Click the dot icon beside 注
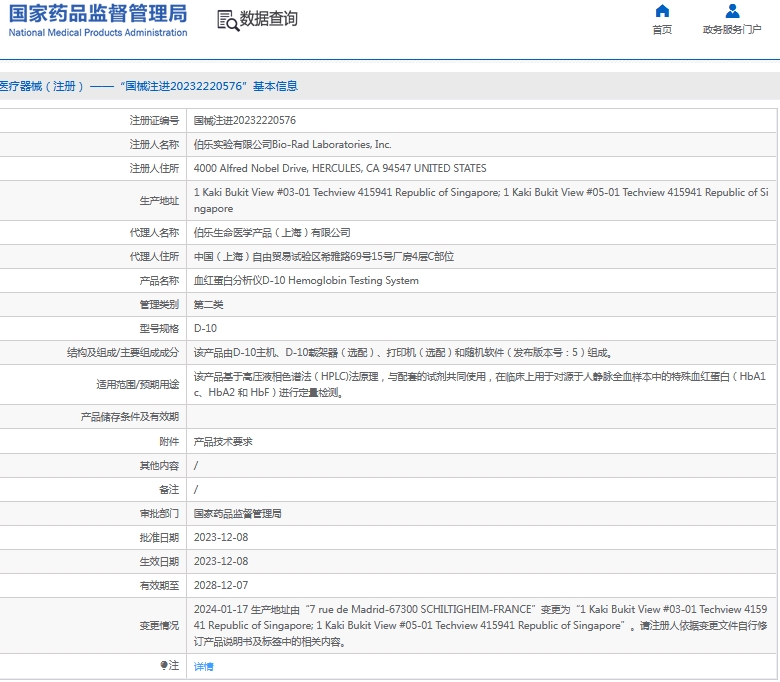This screenshot has width=780, height=682. [164, 665]
